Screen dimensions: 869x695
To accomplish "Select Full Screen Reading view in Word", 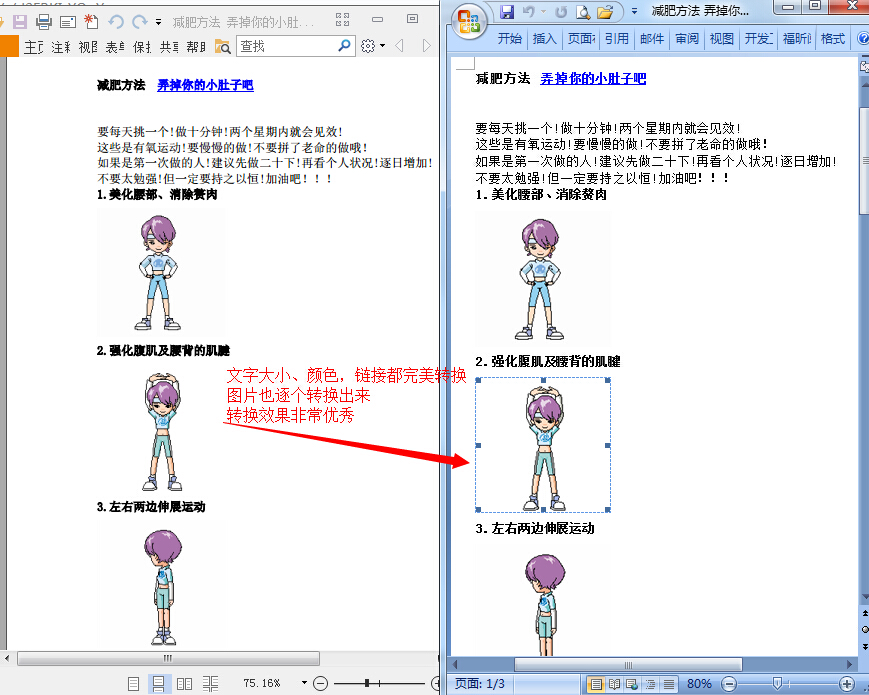I will 614,684.
